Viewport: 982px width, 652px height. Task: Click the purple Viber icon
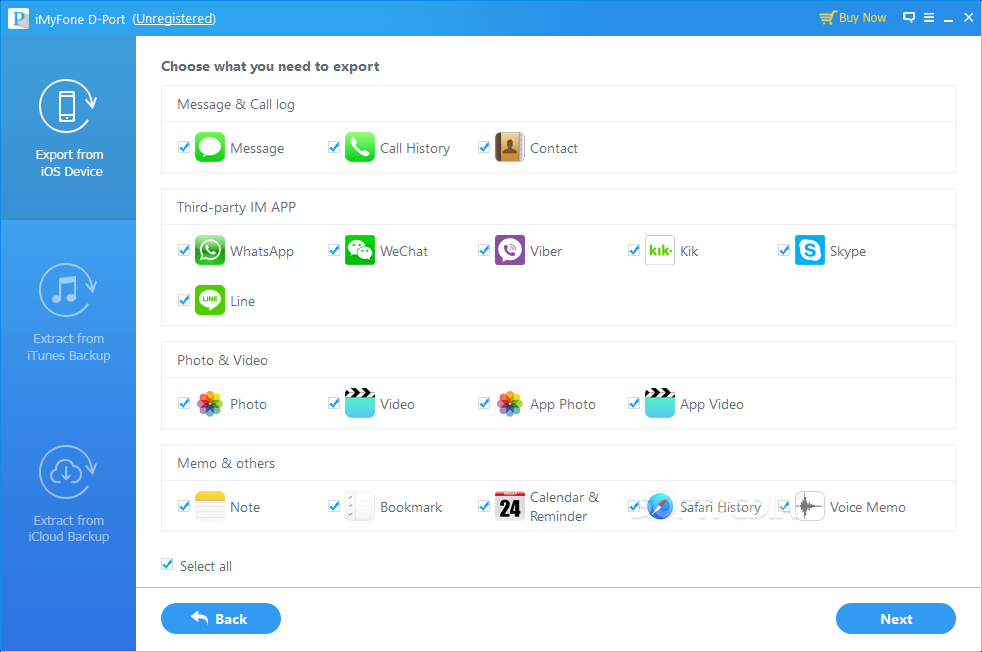[x=510, y=251]
